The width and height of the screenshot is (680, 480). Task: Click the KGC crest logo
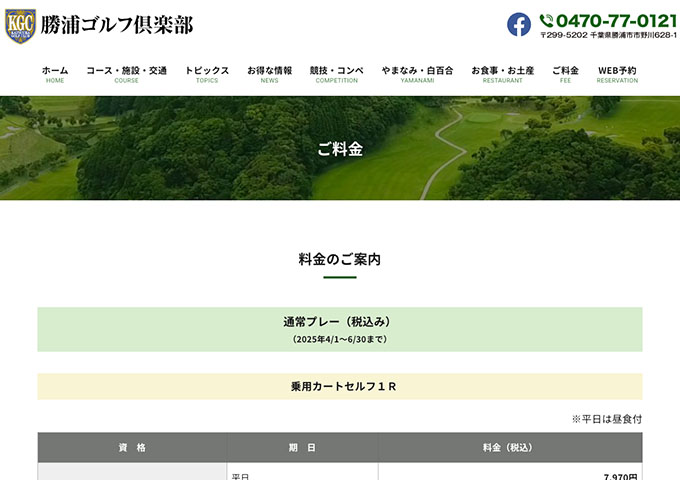(x=20, y=26)
